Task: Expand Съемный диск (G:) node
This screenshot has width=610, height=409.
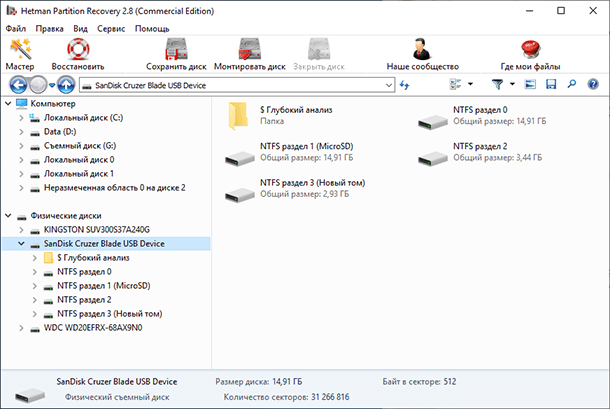Action: [21, 146]
